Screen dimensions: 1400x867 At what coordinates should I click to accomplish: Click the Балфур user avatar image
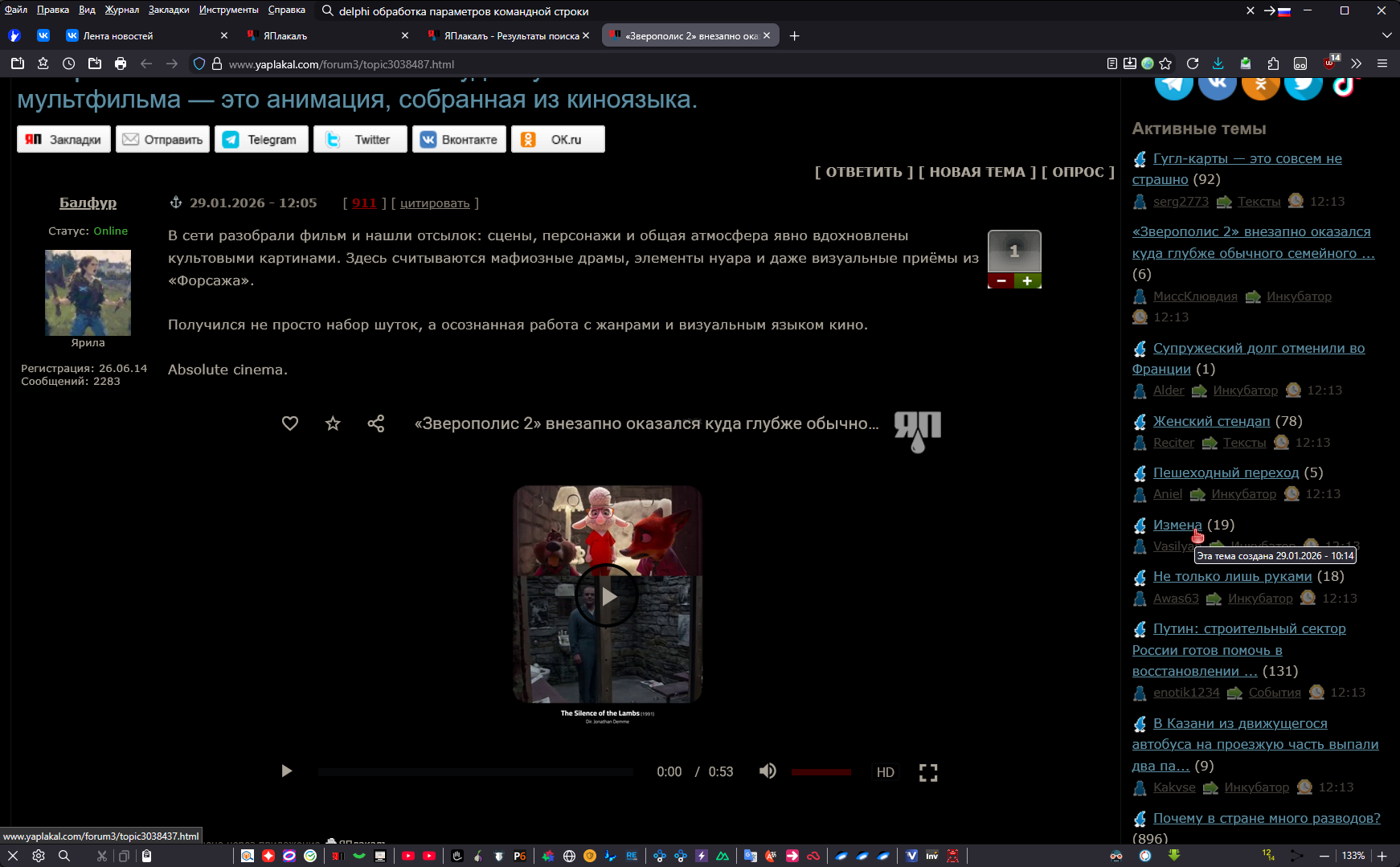tap(88, 292)
